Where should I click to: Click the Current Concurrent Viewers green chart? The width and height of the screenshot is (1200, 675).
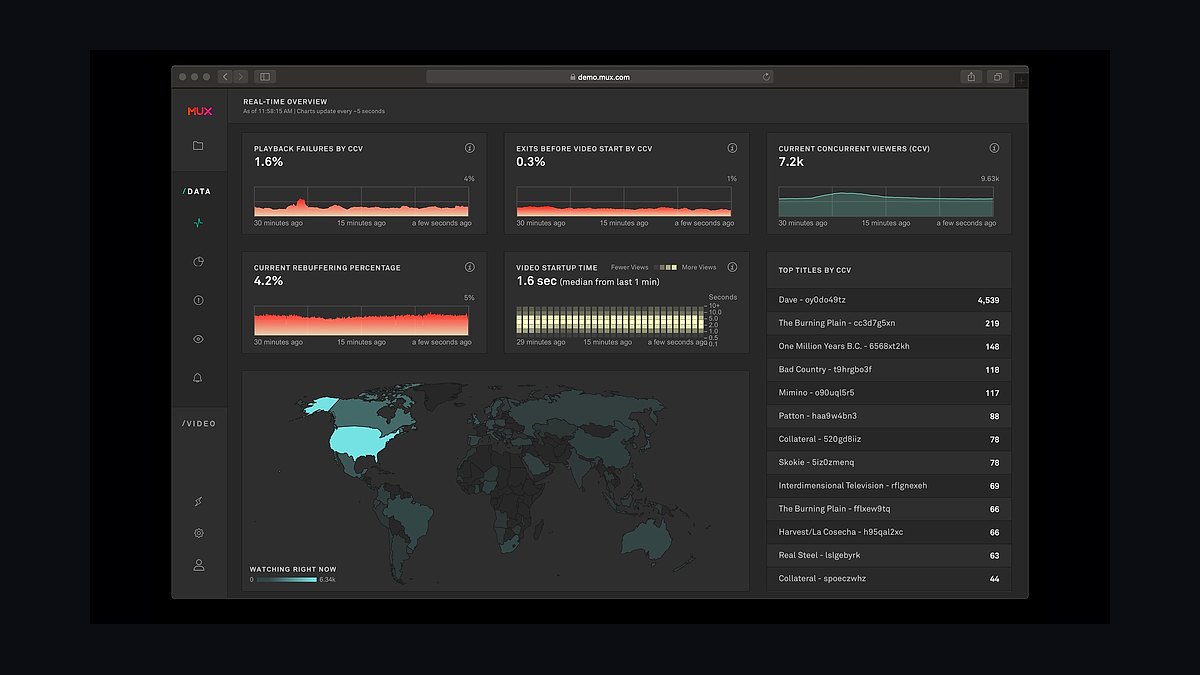(x=887, y=201)
